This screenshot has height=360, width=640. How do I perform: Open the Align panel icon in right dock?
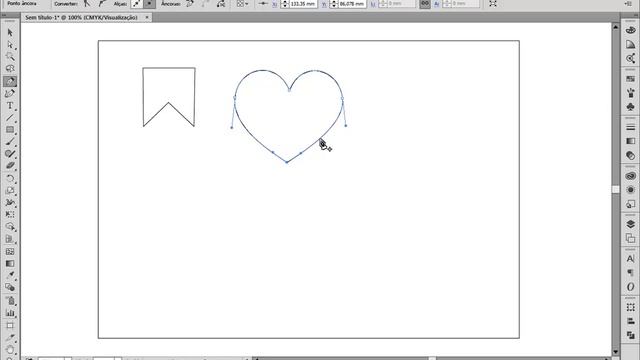(x=631, y=321)
